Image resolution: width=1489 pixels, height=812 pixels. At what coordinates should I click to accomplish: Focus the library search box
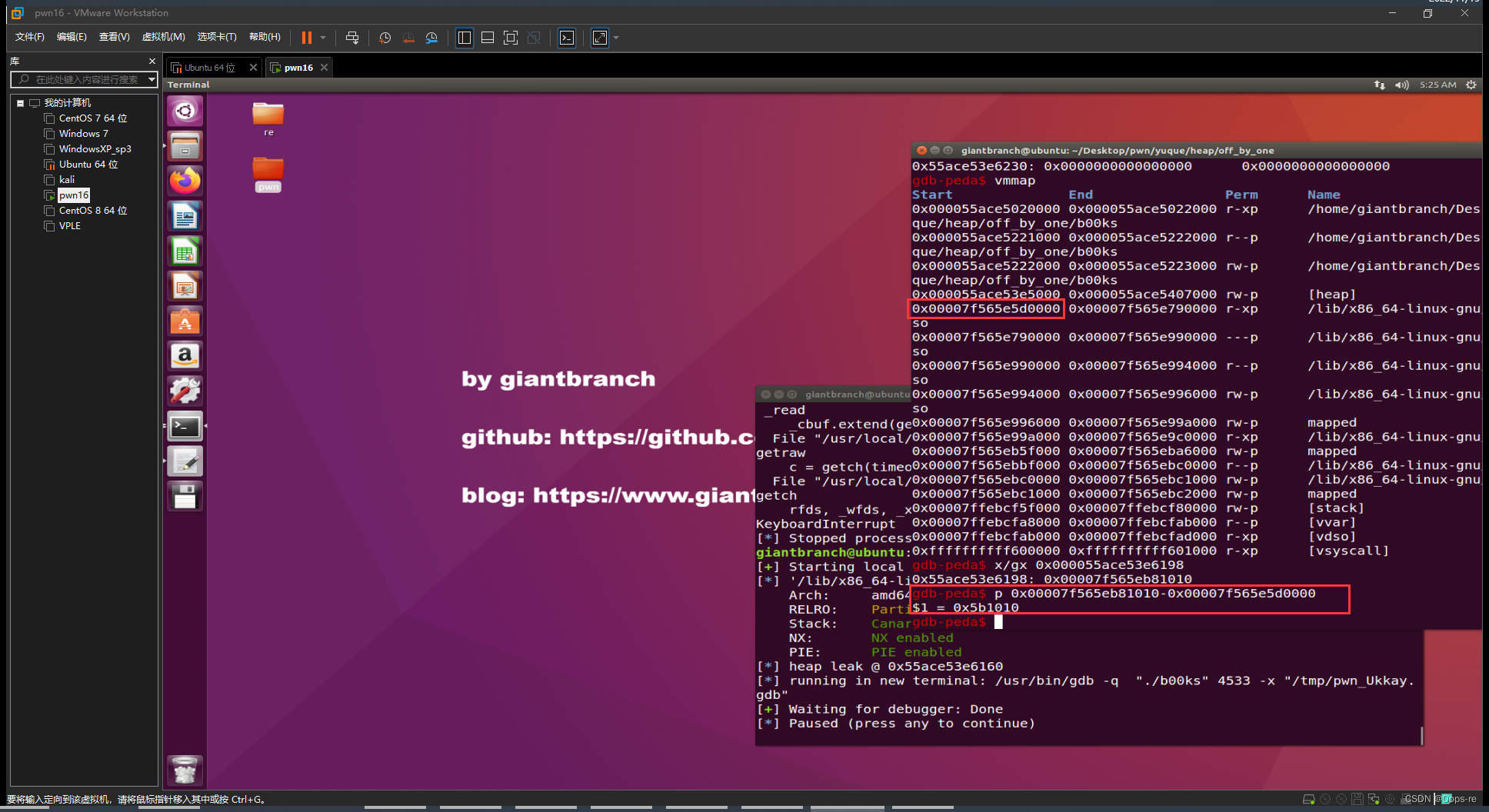point(83,79)
